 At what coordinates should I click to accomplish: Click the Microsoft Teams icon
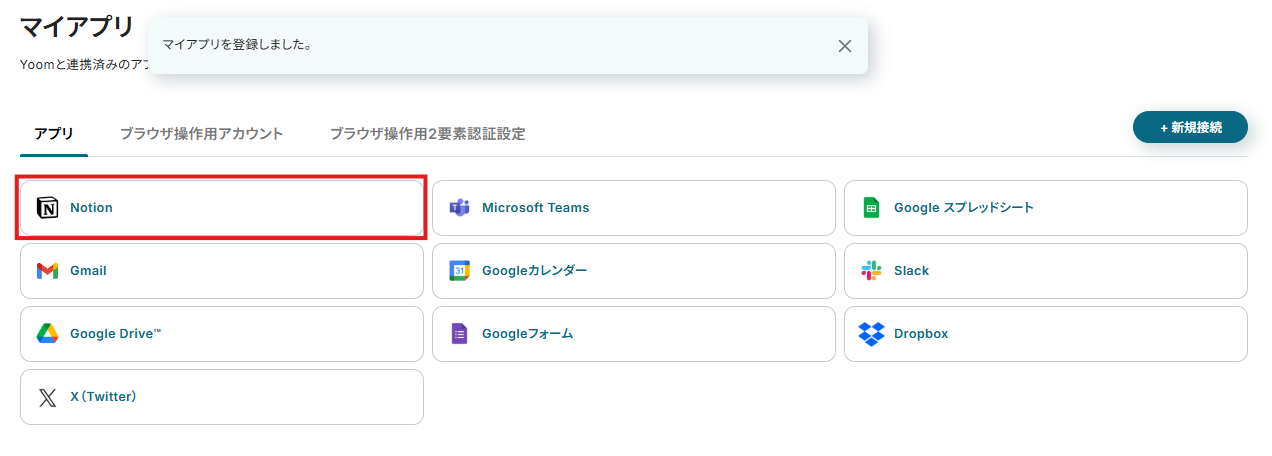click(x=459, y=208)
